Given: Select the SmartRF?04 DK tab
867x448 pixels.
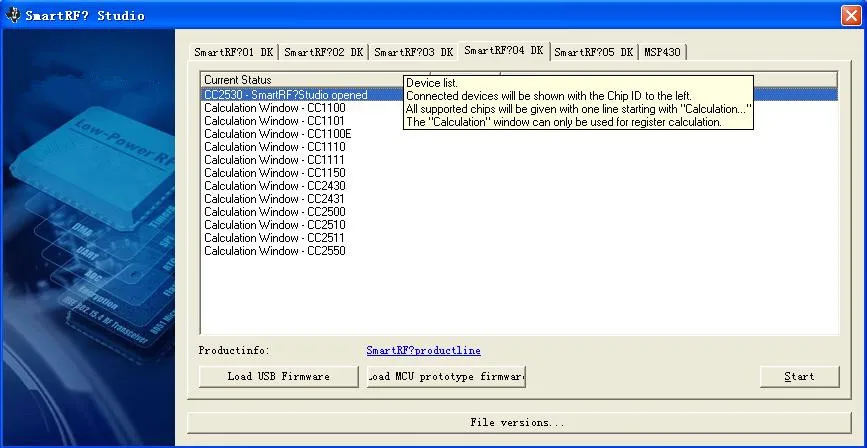Looking at the screenshot, I should click(504, 50).
